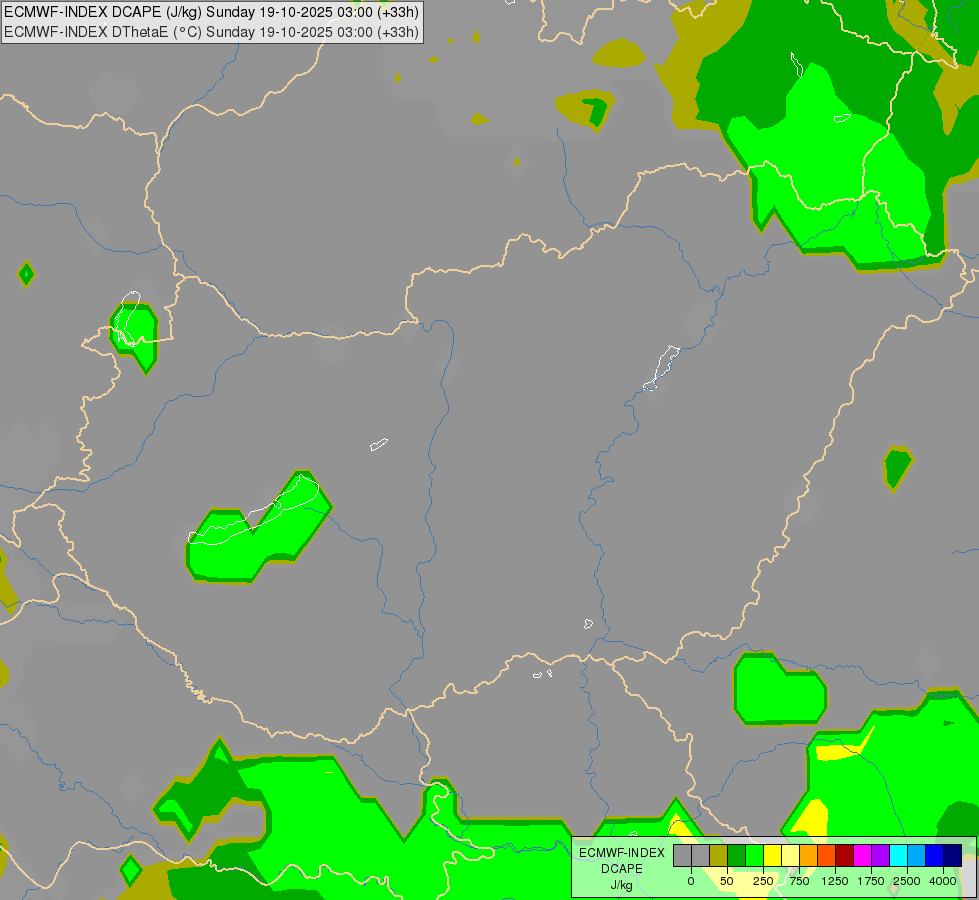The image size is (979, 900).
Task: Select the dark red legend swatch
Action: point(845,855)
